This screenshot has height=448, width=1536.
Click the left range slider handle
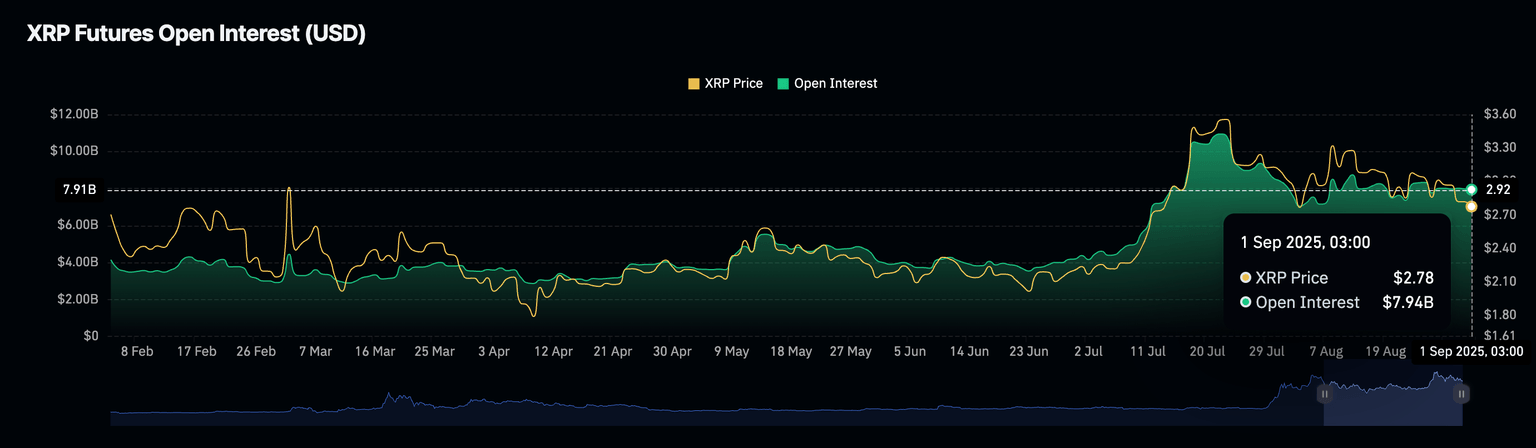pyautogui.click(x=1325, y=394)
